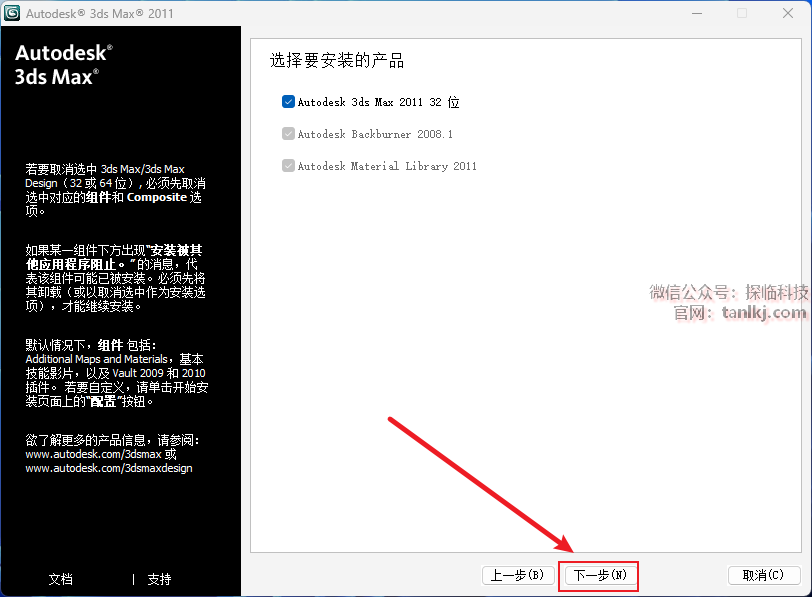The height and width of the screenshot is (597, 812).
Task: Open the 支持 link
Action: click(159, 579)
